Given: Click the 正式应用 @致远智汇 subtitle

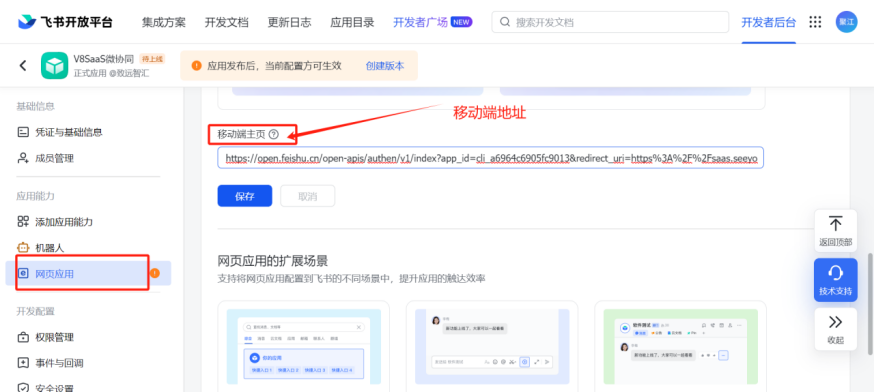Looking at the screenshot, I should coord(111,73).
